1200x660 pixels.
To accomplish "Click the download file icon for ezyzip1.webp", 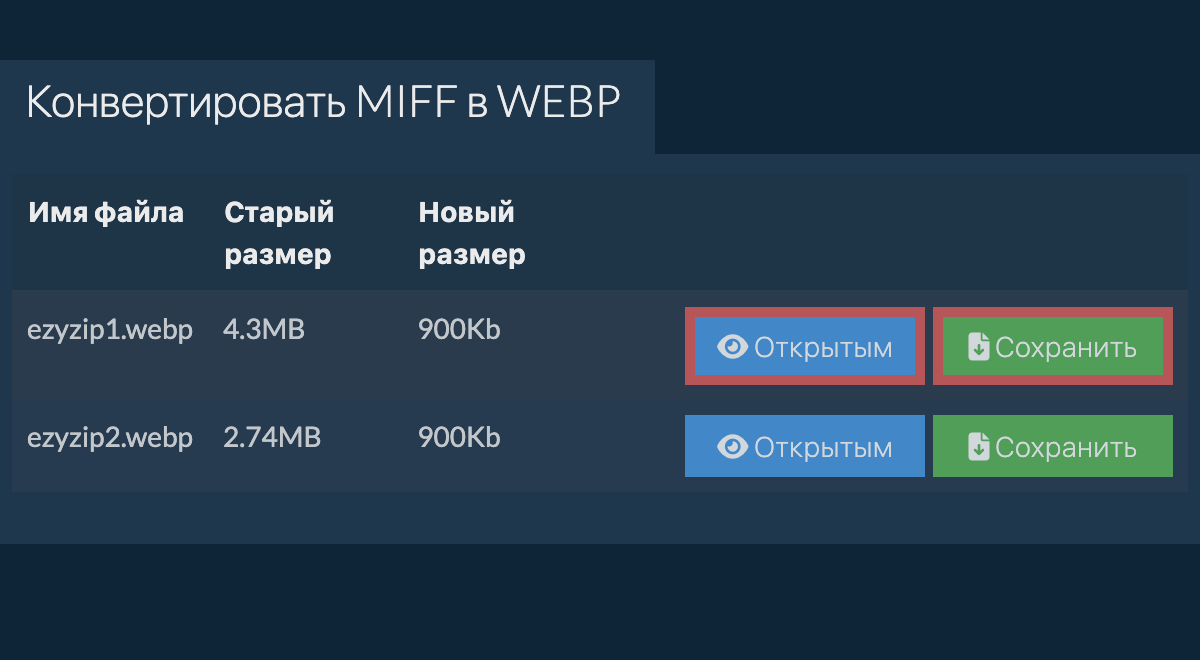I will tap(979, 347).
